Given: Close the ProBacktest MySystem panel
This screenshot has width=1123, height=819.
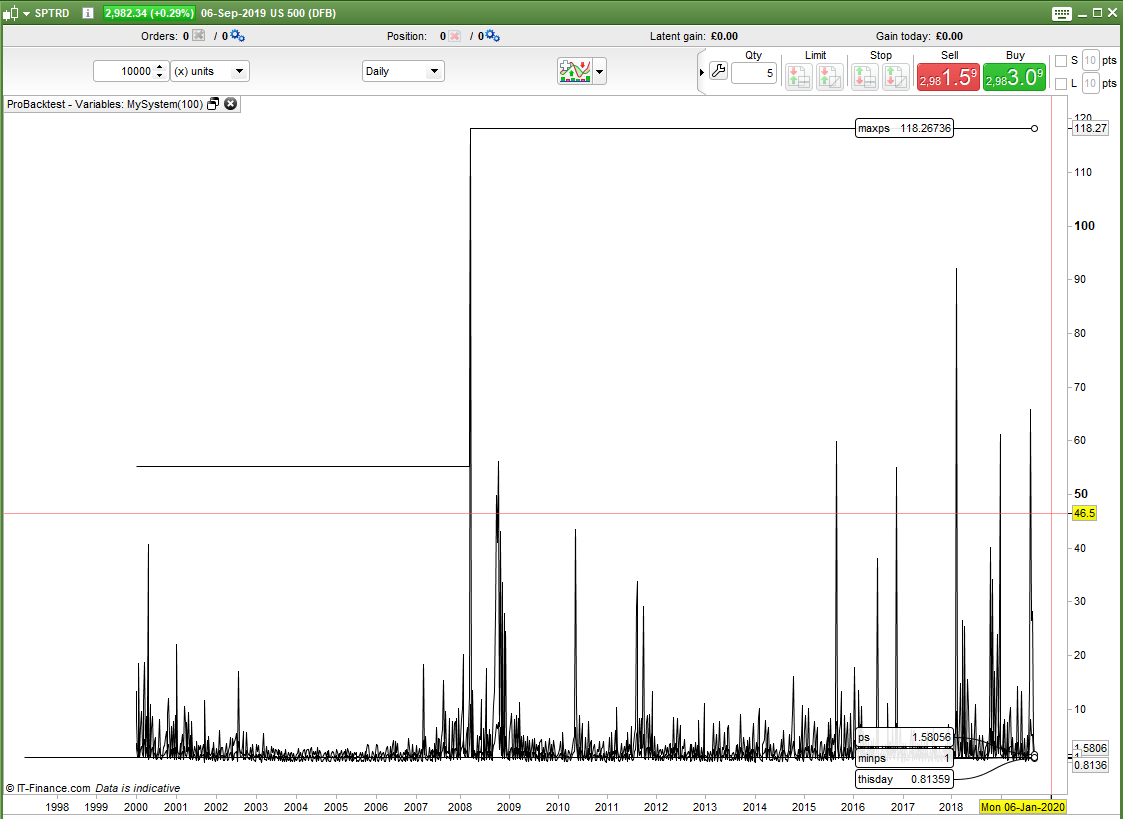Looking at the screenshot, I should pyautogui.click(x=230, y=104).
